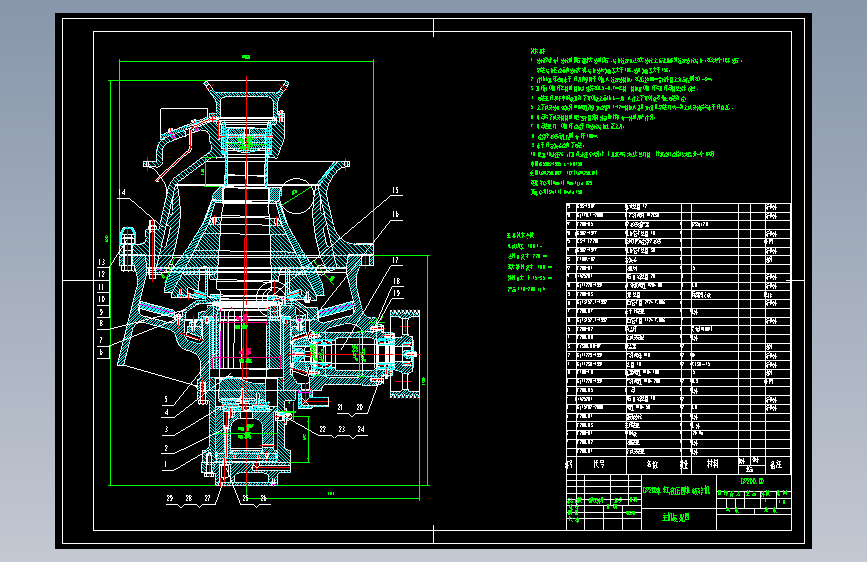This screenshot has width=867, height=562.
Task: Select part balloon number 24
Action: [x=361, y=429]
